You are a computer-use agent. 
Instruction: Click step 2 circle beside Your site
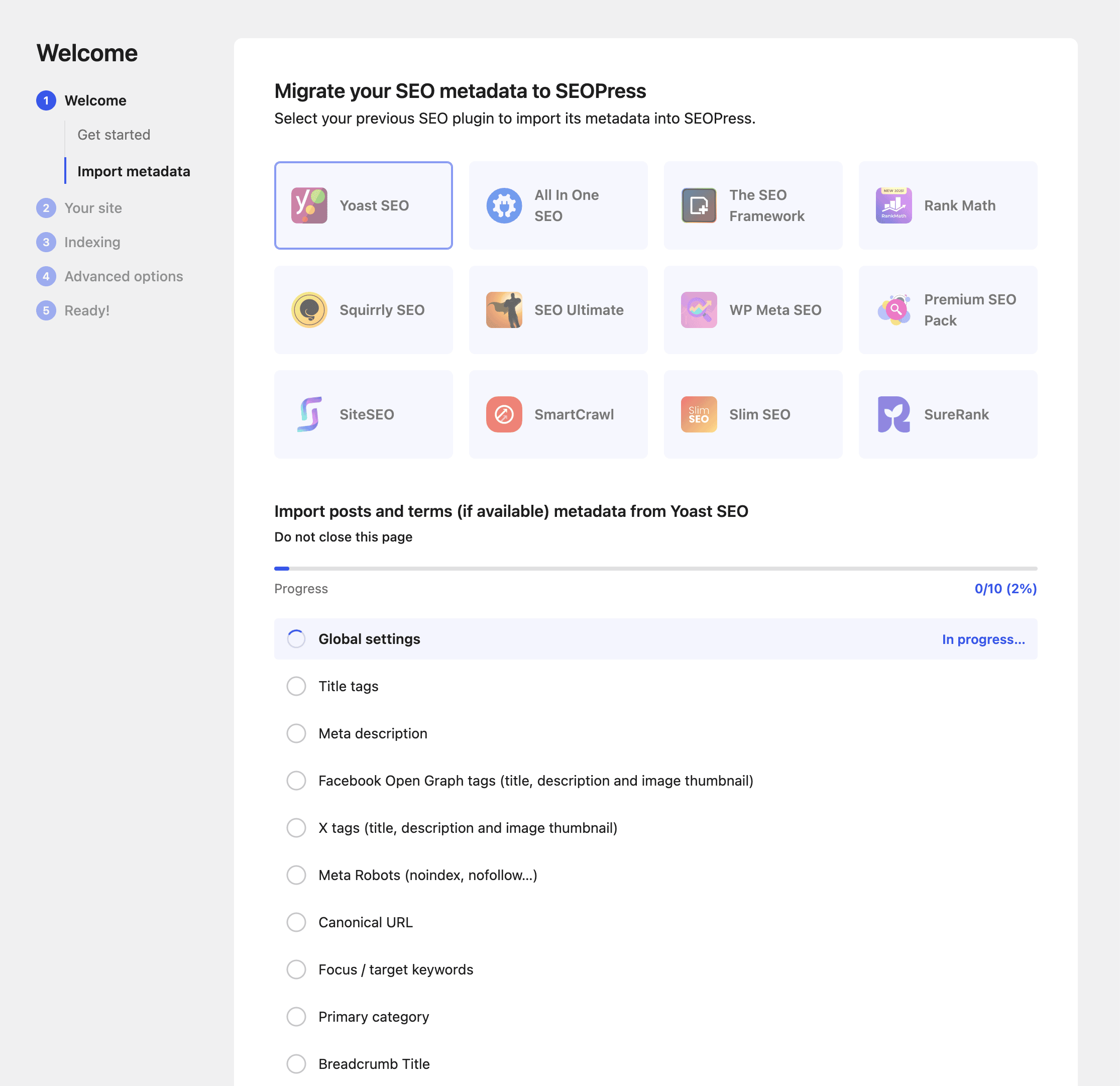pos(46,208)
